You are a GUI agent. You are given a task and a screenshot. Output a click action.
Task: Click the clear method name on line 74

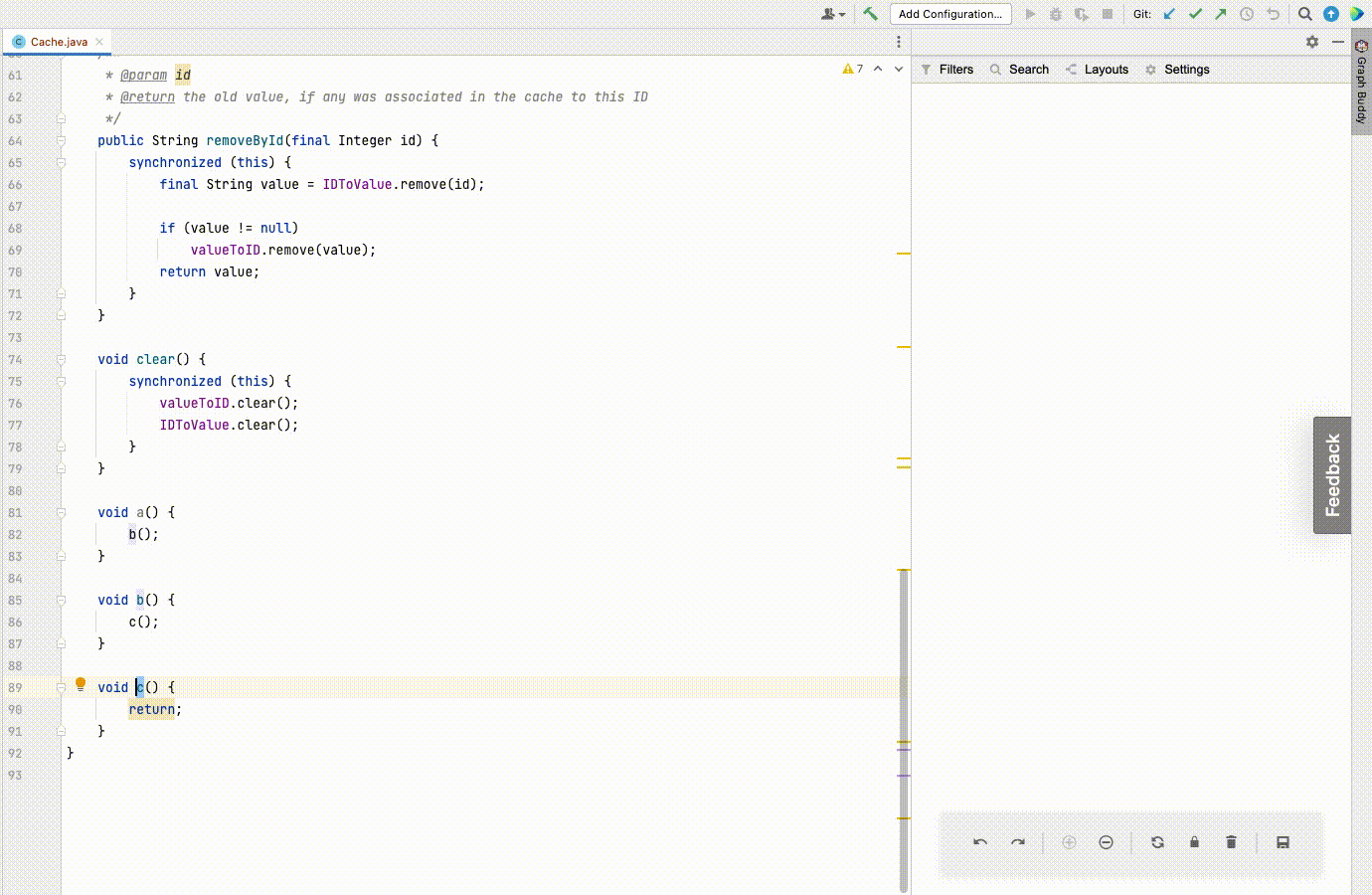155,359
